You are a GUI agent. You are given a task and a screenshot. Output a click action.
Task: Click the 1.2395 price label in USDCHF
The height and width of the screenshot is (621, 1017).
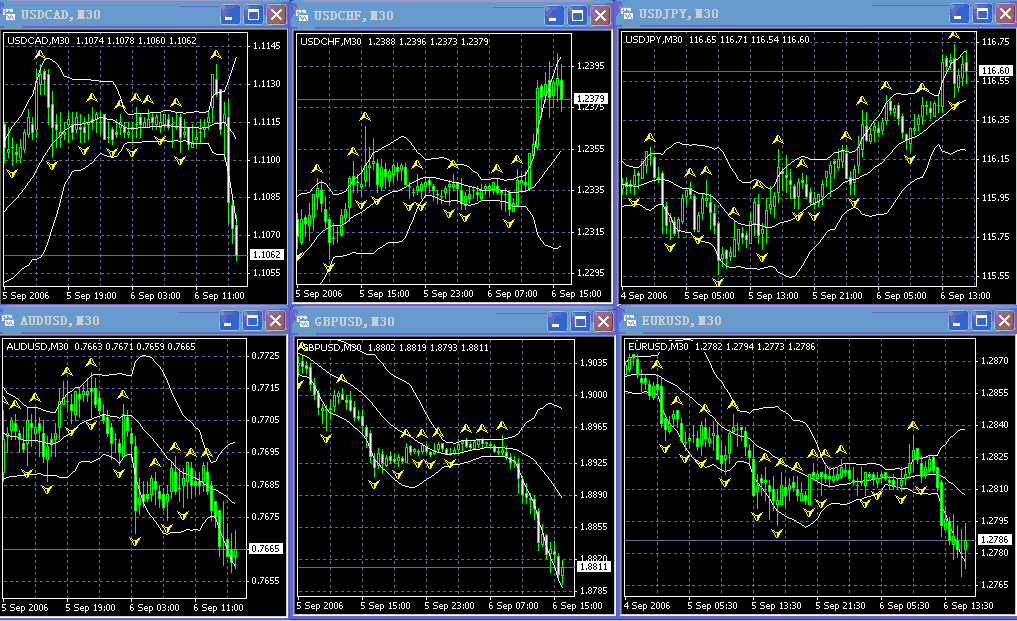[590, 66]
